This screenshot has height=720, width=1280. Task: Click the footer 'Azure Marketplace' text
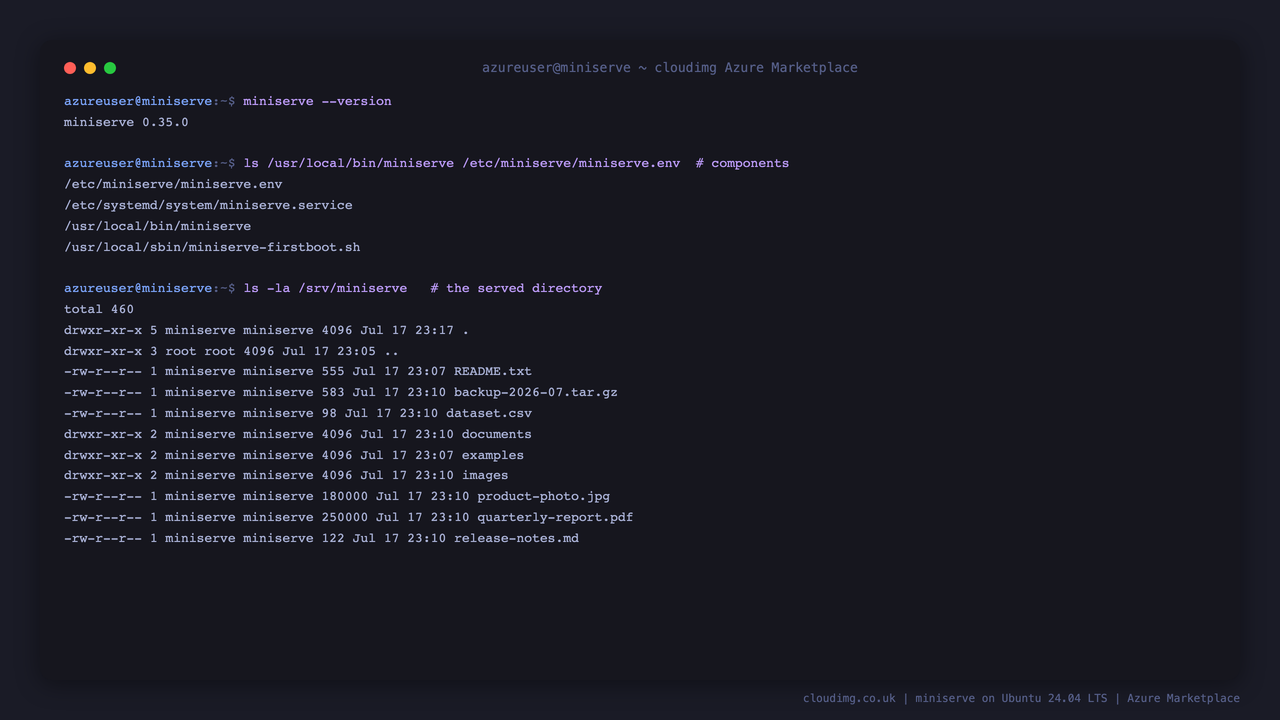(x=1183, y=698)
